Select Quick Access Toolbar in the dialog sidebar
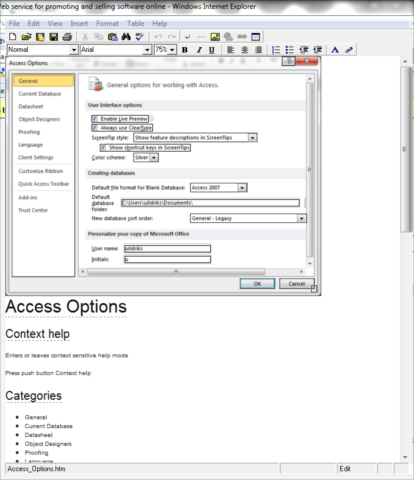The image size is (414, 480). coord(44,184)
